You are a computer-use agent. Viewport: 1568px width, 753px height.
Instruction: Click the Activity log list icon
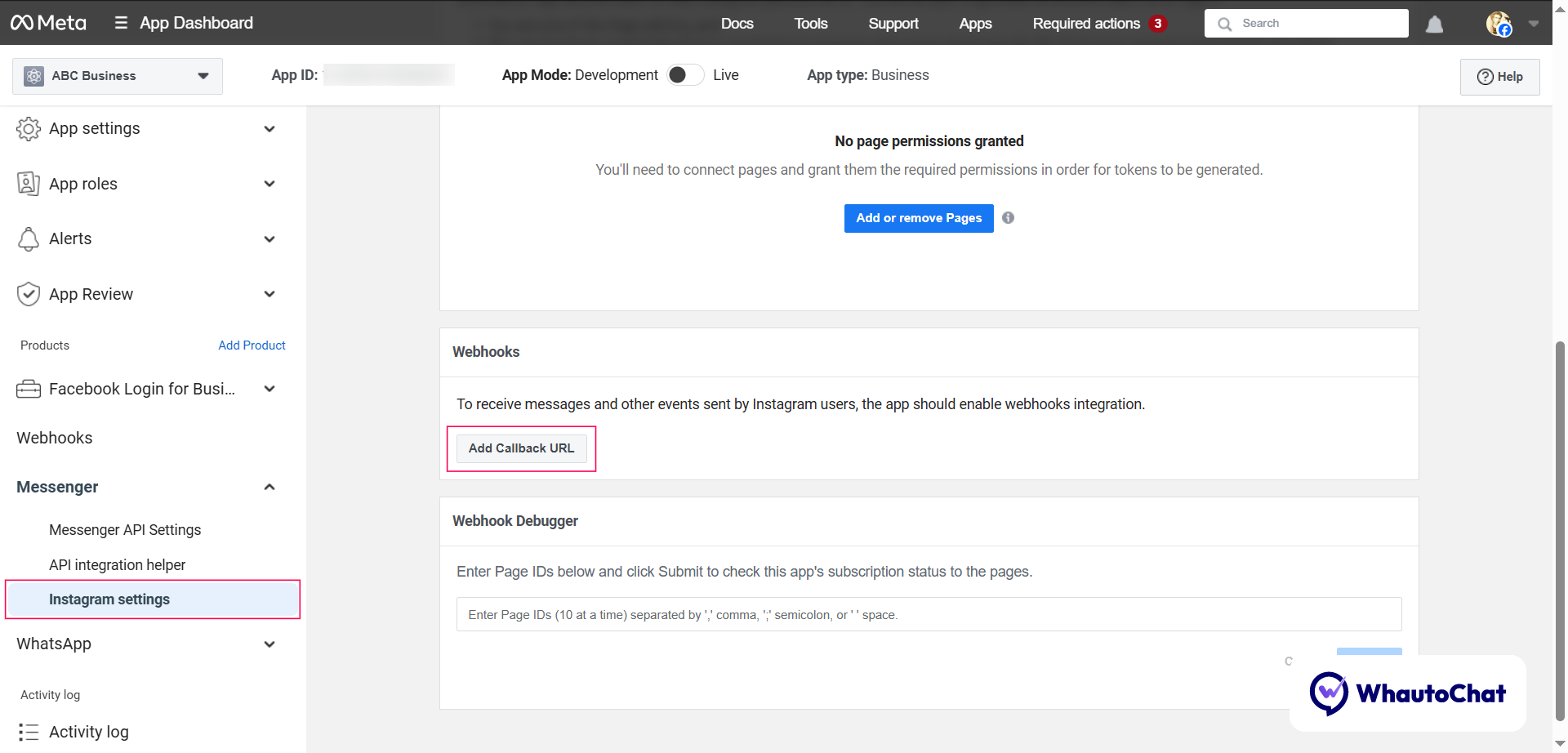coord(29,732)
